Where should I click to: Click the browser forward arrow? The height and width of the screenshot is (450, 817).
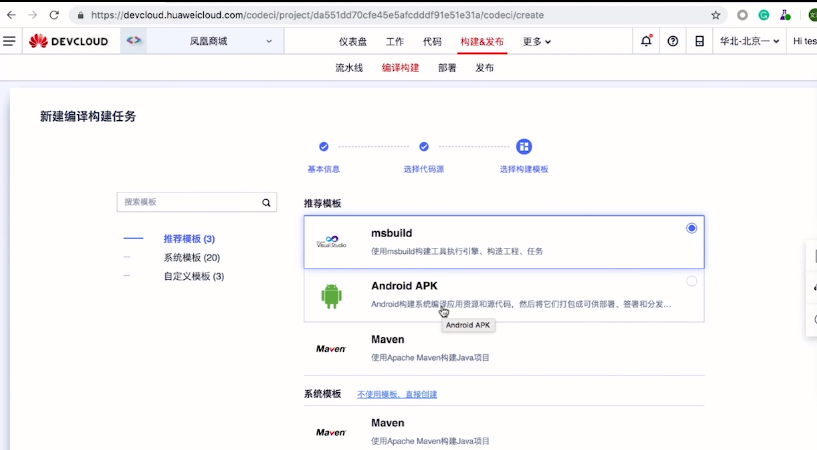tap(33, 15)
